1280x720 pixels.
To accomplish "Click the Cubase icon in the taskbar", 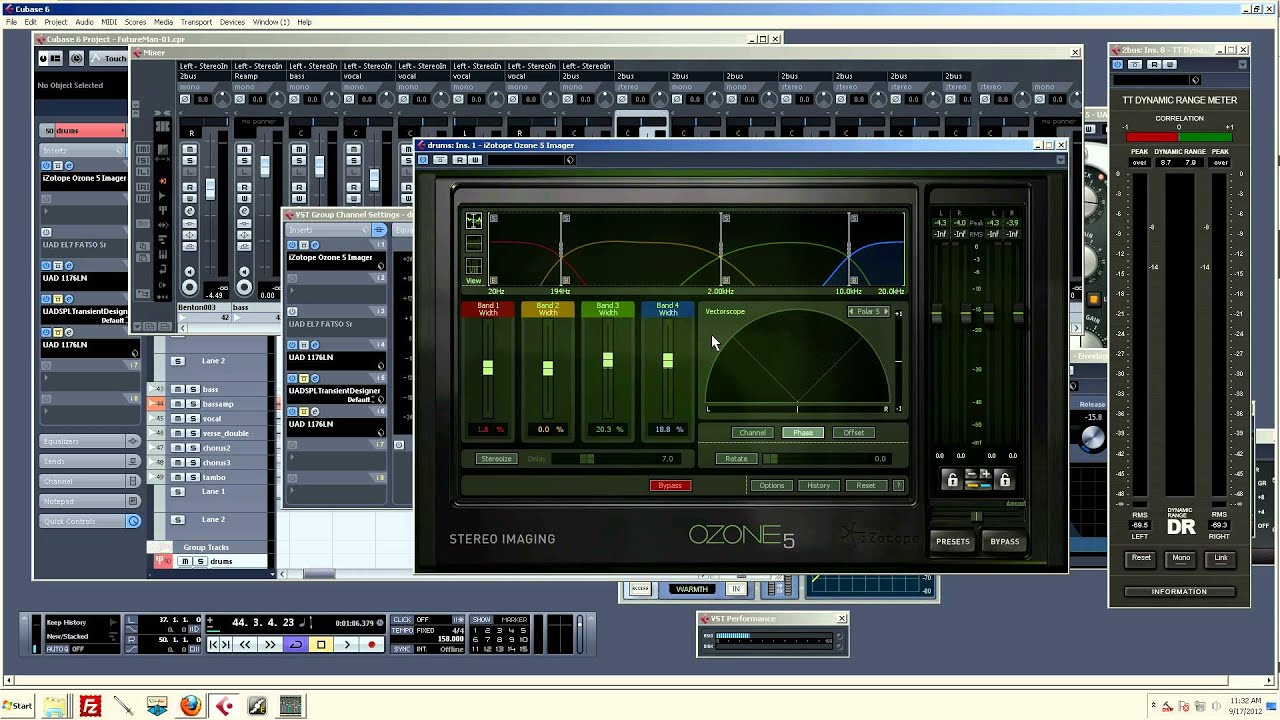I will point(224,706).
